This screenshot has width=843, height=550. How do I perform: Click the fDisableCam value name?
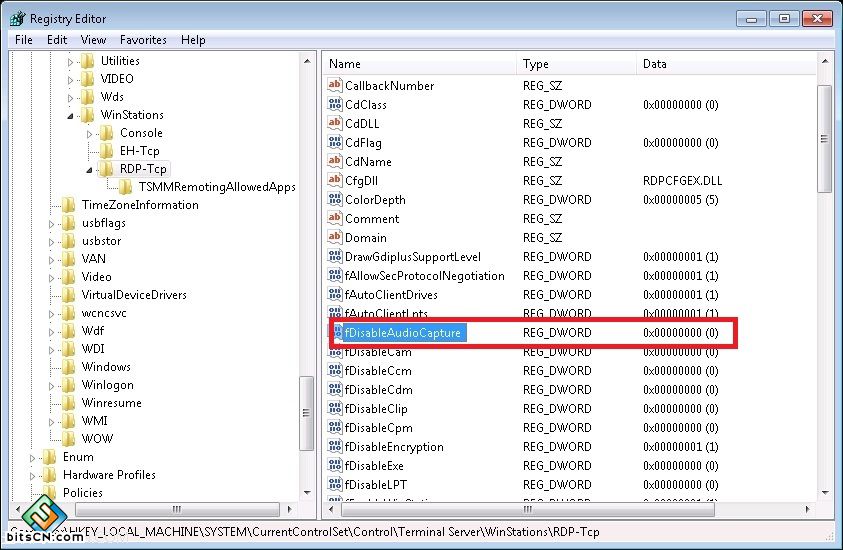click(x=378, y=352)
